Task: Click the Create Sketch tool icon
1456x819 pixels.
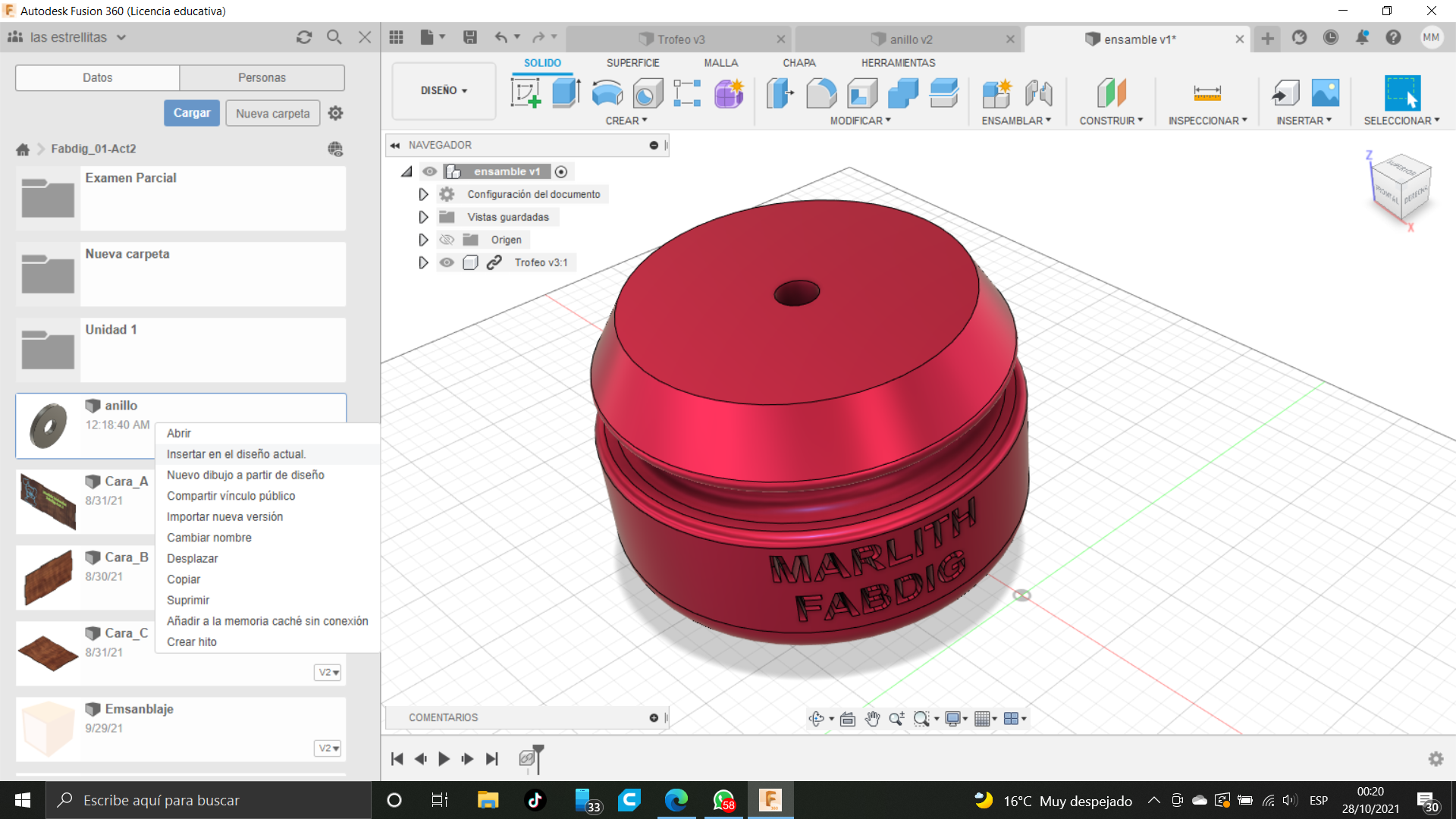Action: (526, 93)
